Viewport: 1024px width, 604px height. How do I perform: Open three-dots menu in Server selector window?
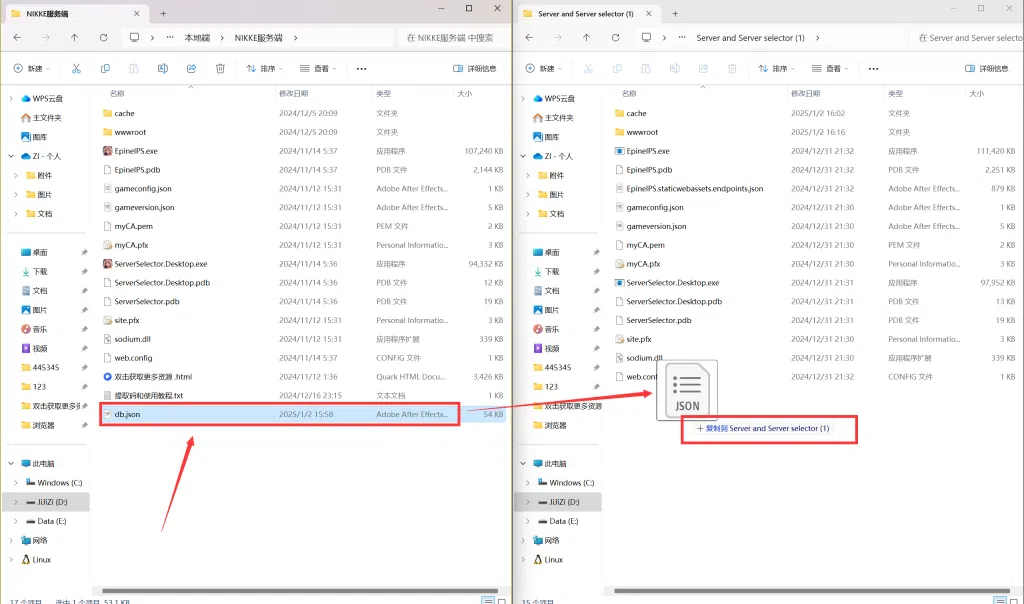(x=873, y=69)
